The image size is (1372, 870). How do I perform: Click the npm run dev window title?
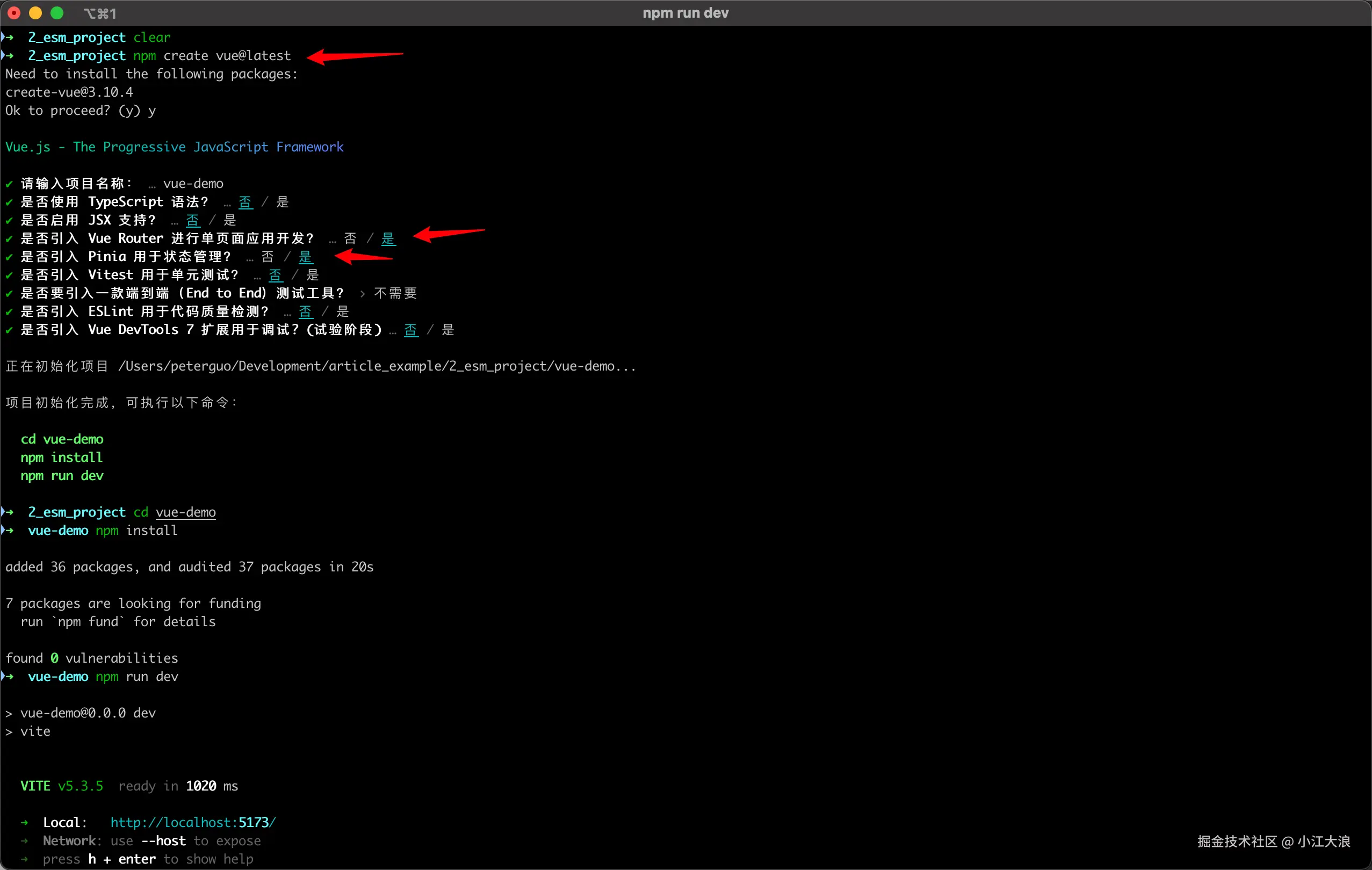point(685,12)
